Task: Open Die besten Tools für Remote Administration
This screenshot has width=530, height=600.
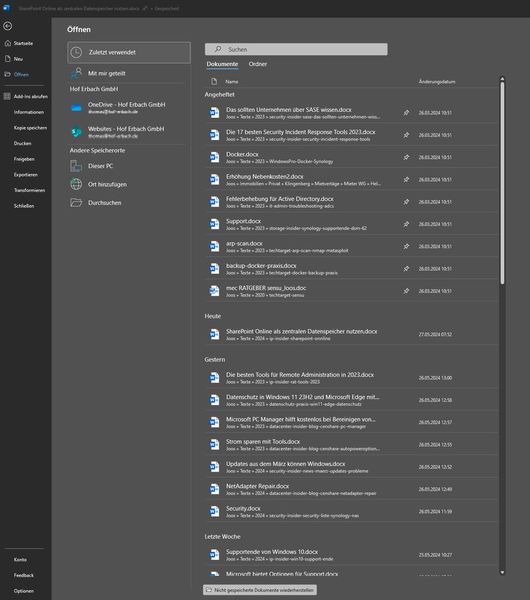Action: click(351, 378)
